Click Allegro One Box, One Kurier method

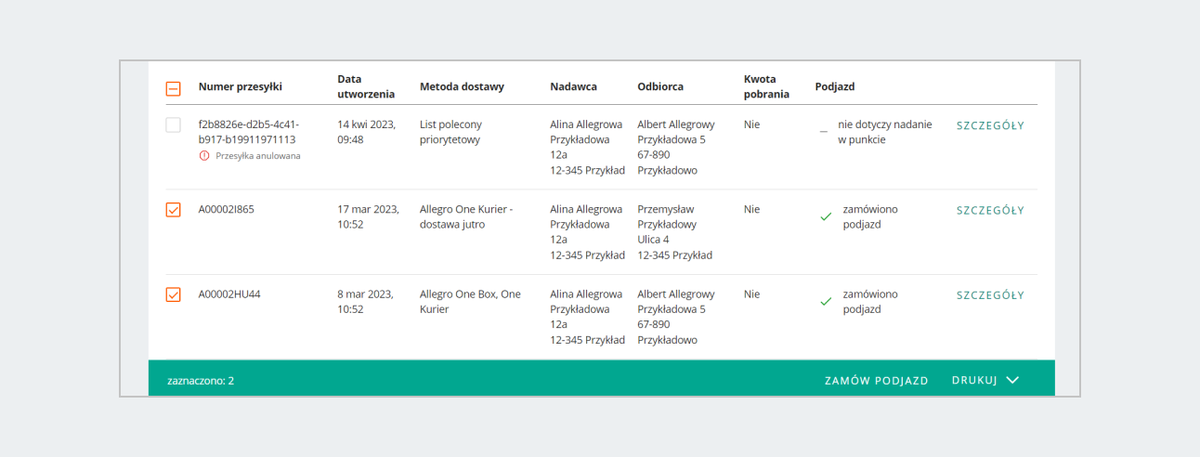tap(471, 302)
